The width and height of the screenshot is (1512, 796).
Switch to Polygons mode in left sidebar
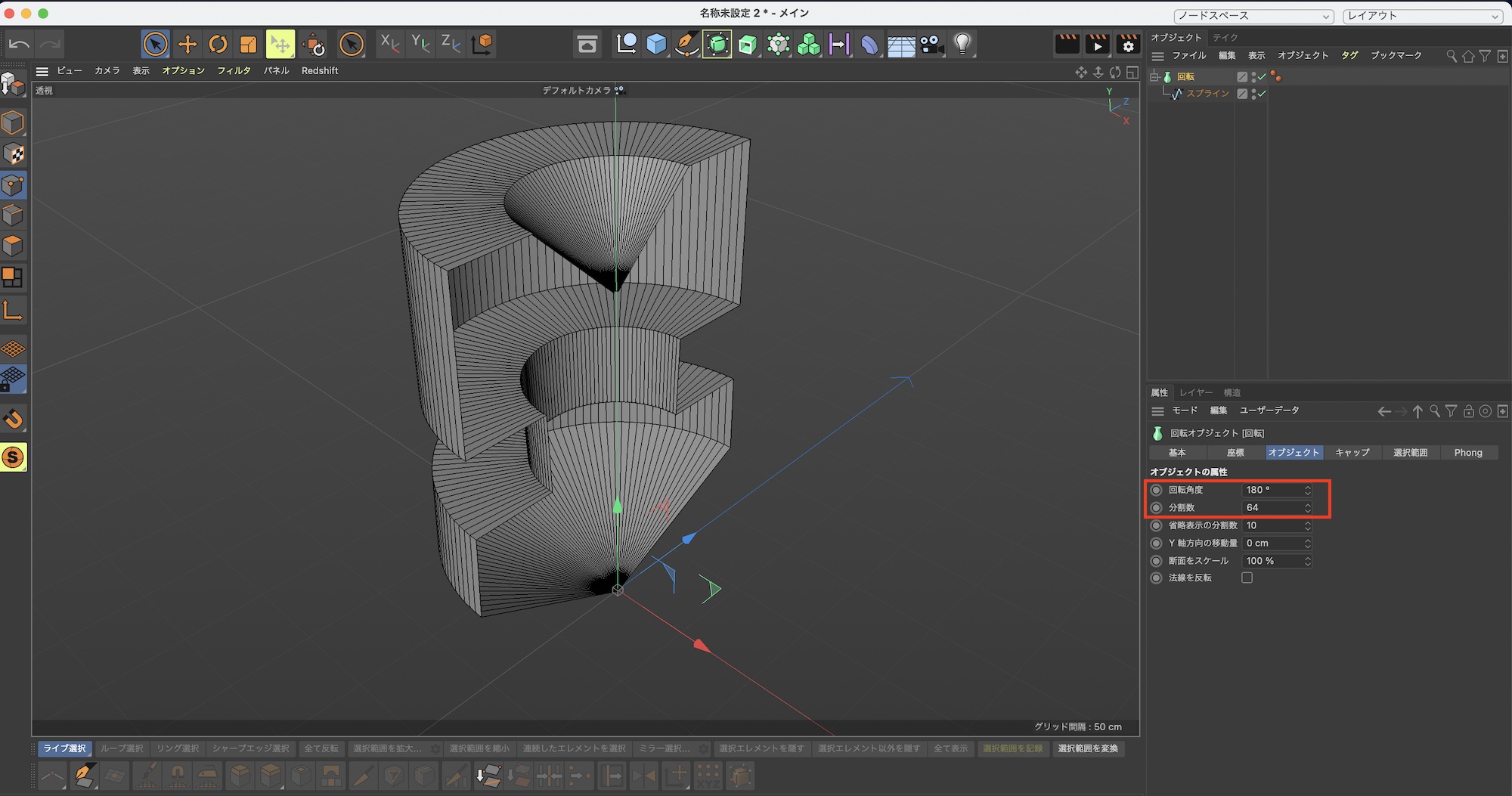coord(13,246)
